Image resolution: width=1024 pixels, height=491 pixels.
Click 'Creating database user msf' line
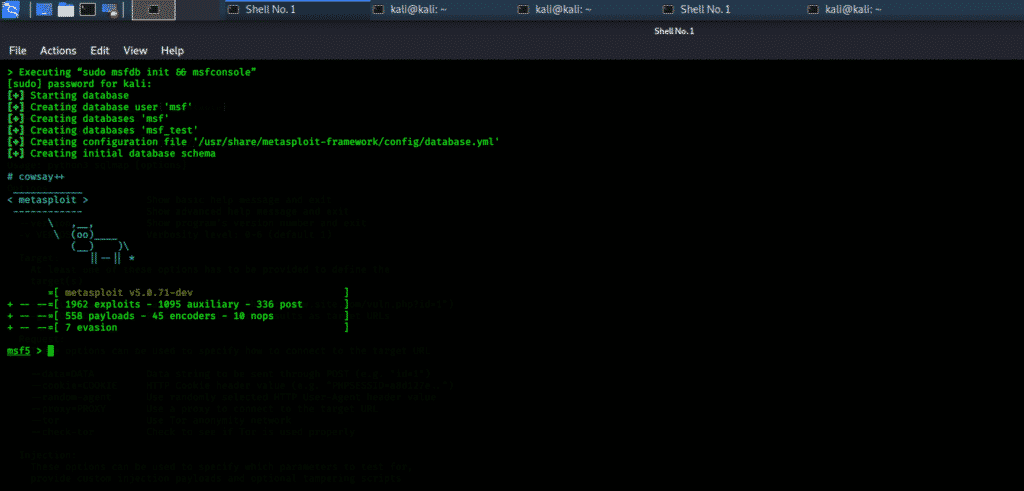click(x=99, y=107)
